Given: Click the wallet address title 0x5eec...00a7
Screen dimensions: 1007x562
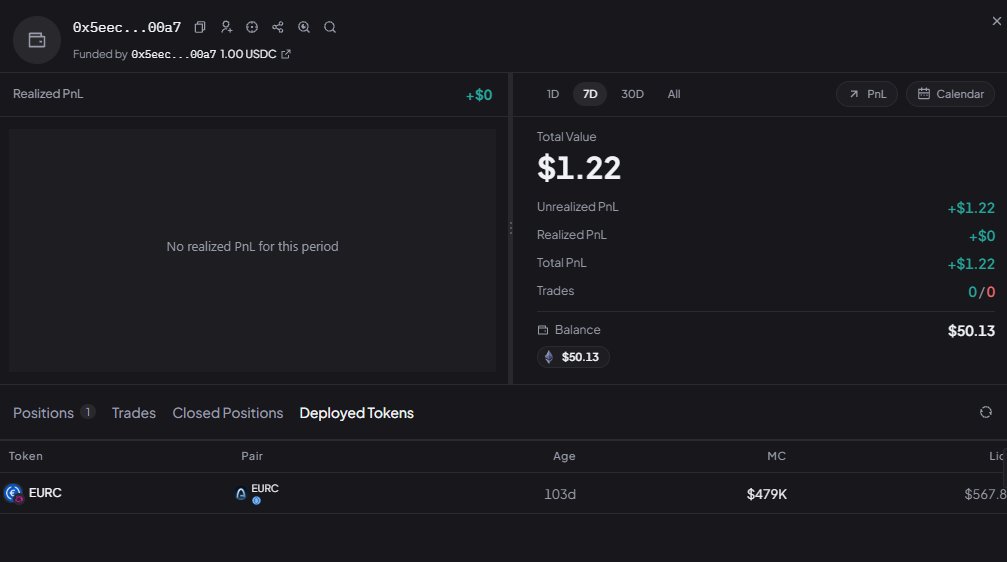Looking at the screenshot, I should (x=127, y=28).
